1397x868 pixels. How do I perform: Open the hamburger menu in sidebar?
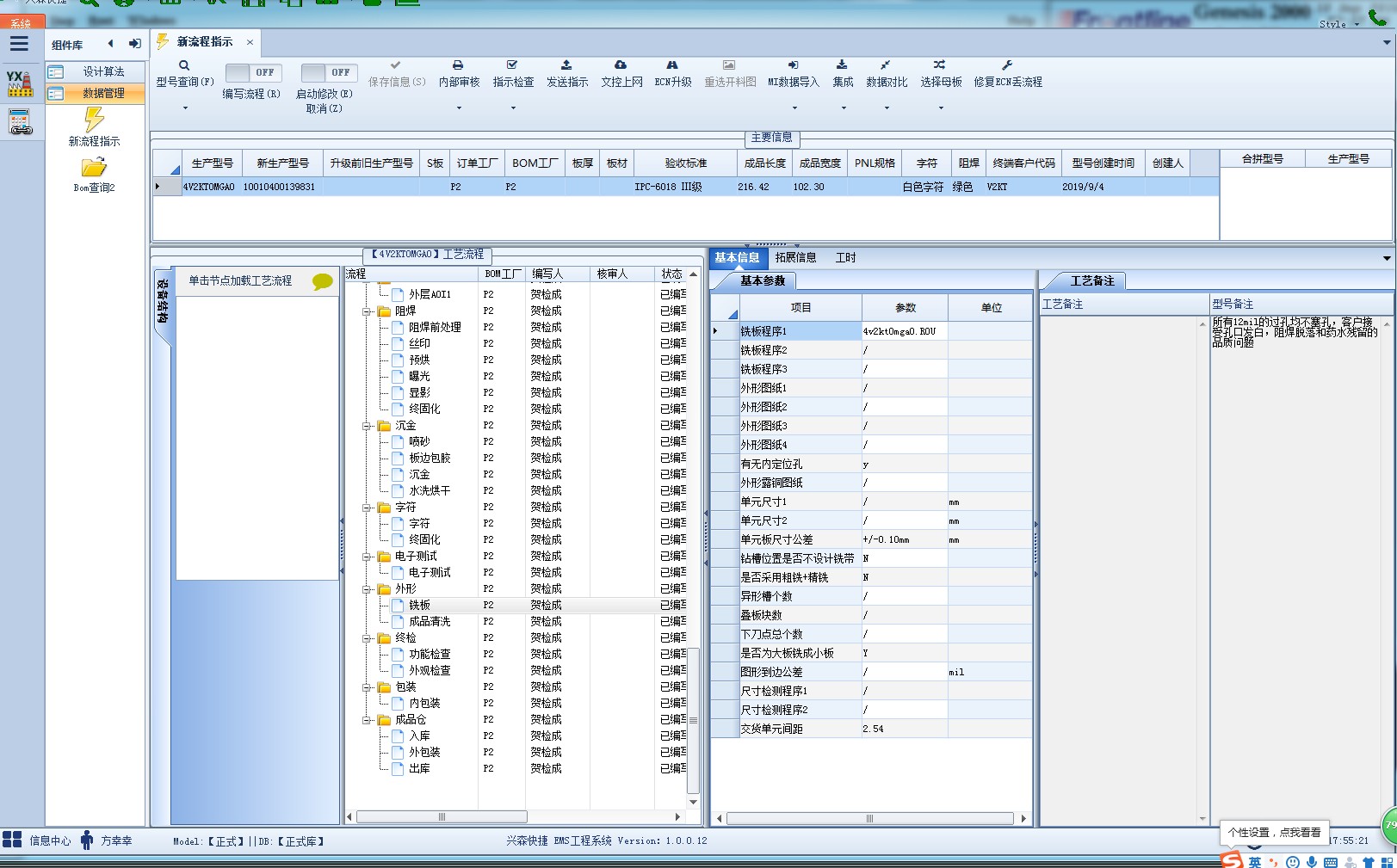(20, 43)
